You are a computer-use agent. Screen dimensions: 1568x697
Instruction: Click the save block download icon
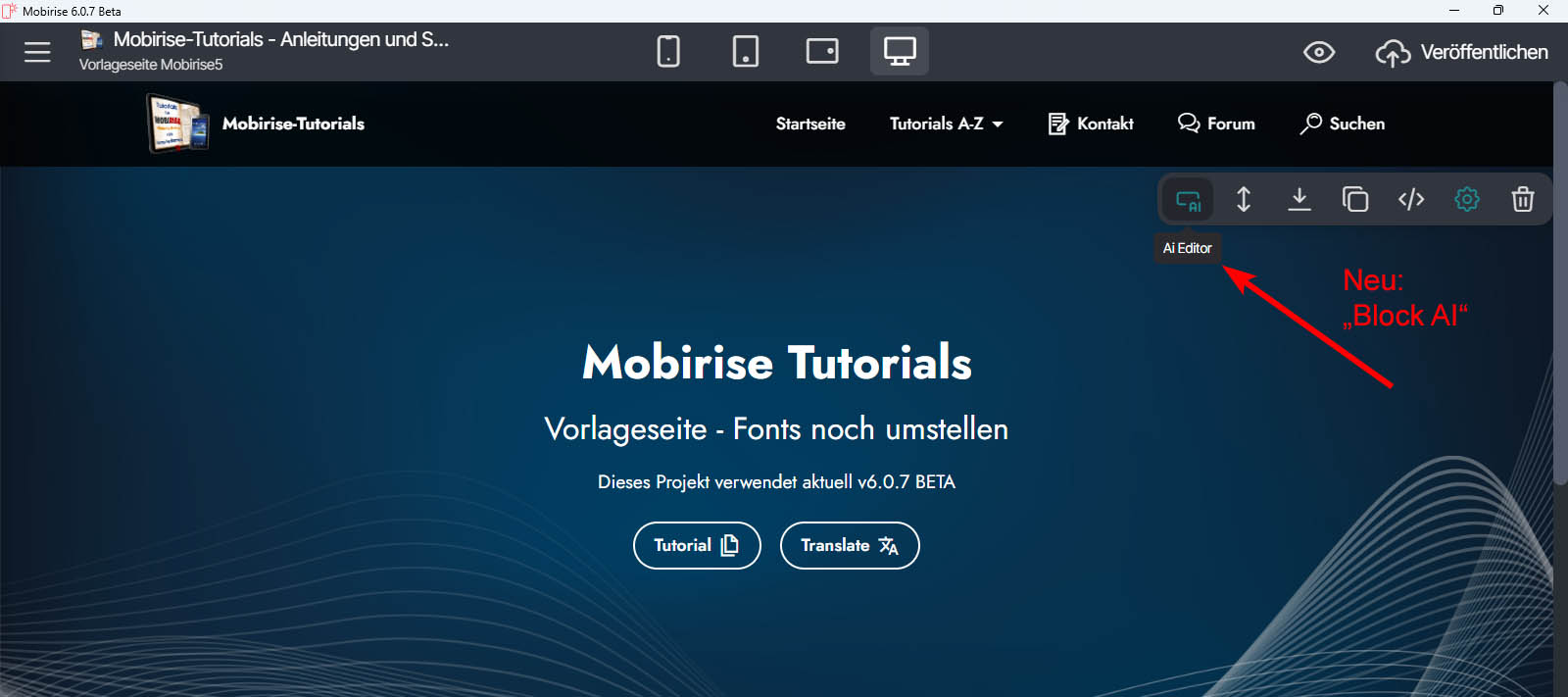(1299, 200)
